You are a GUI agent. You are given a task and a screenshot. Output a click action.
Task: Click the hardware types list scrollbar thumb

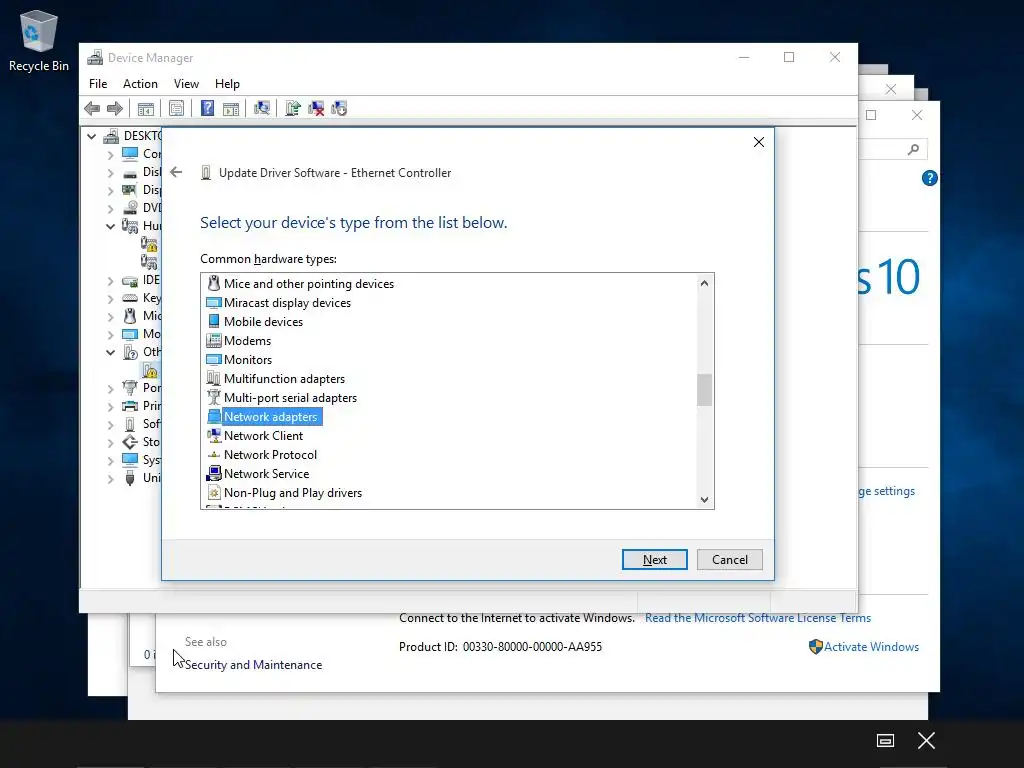tap(704, 390)
